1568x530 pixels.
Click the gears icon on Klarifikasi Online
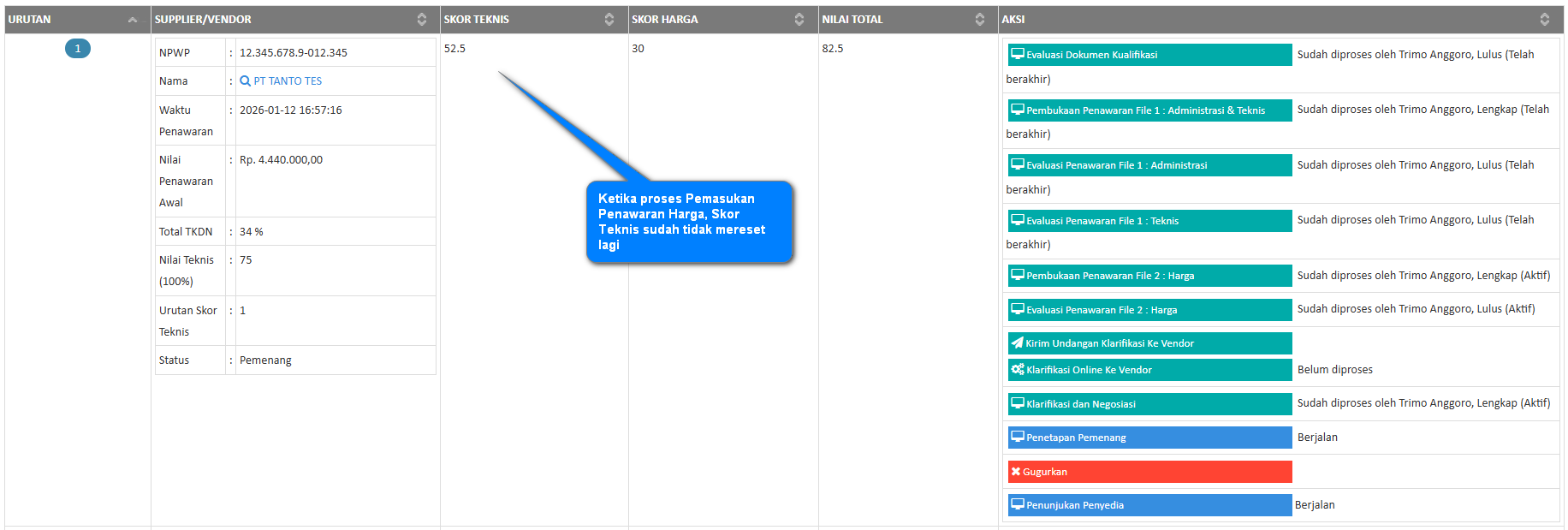pyautogui.click(x=1017, y=370)
